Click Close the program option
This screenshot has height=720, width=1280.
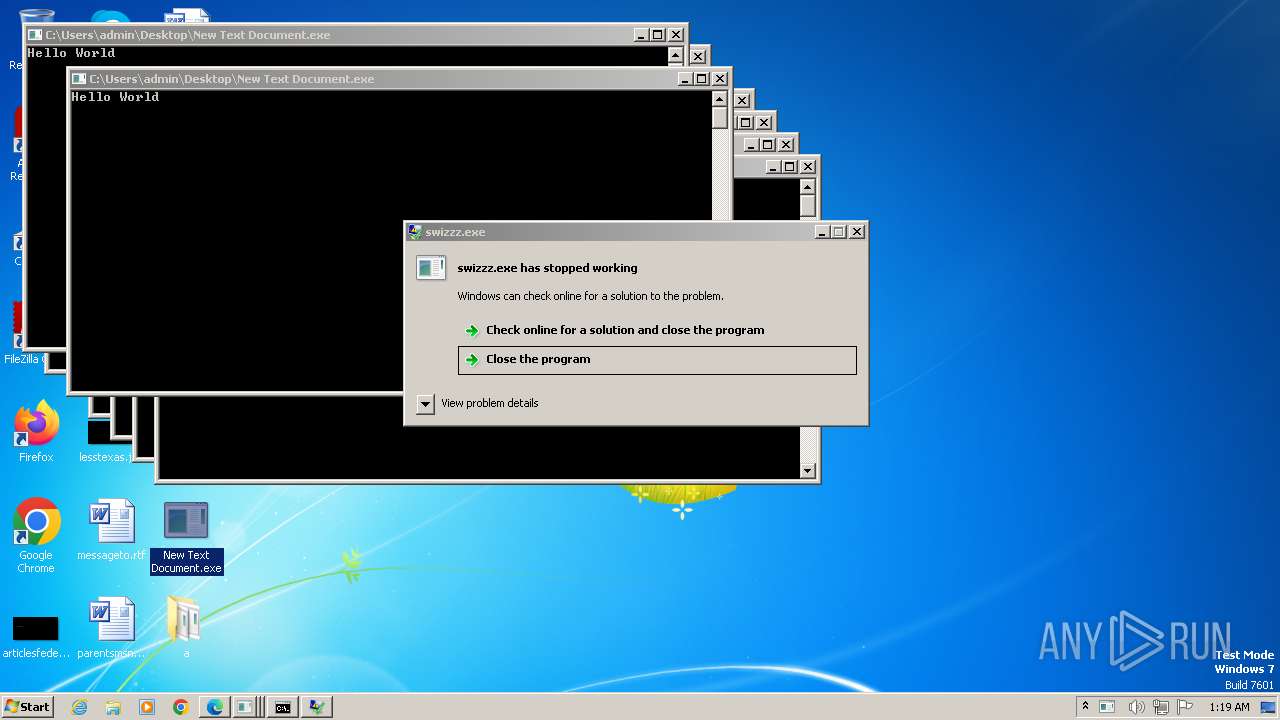point(657,360)
